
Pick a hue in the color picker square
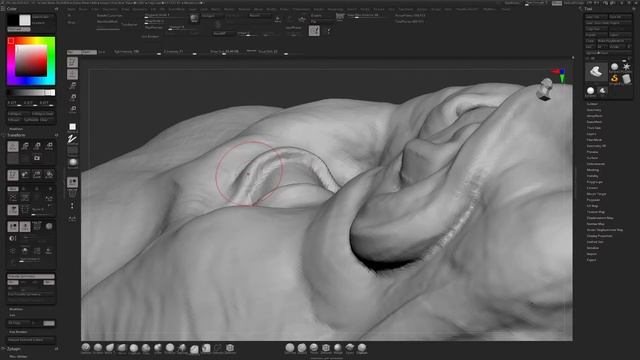click(31, 61)
